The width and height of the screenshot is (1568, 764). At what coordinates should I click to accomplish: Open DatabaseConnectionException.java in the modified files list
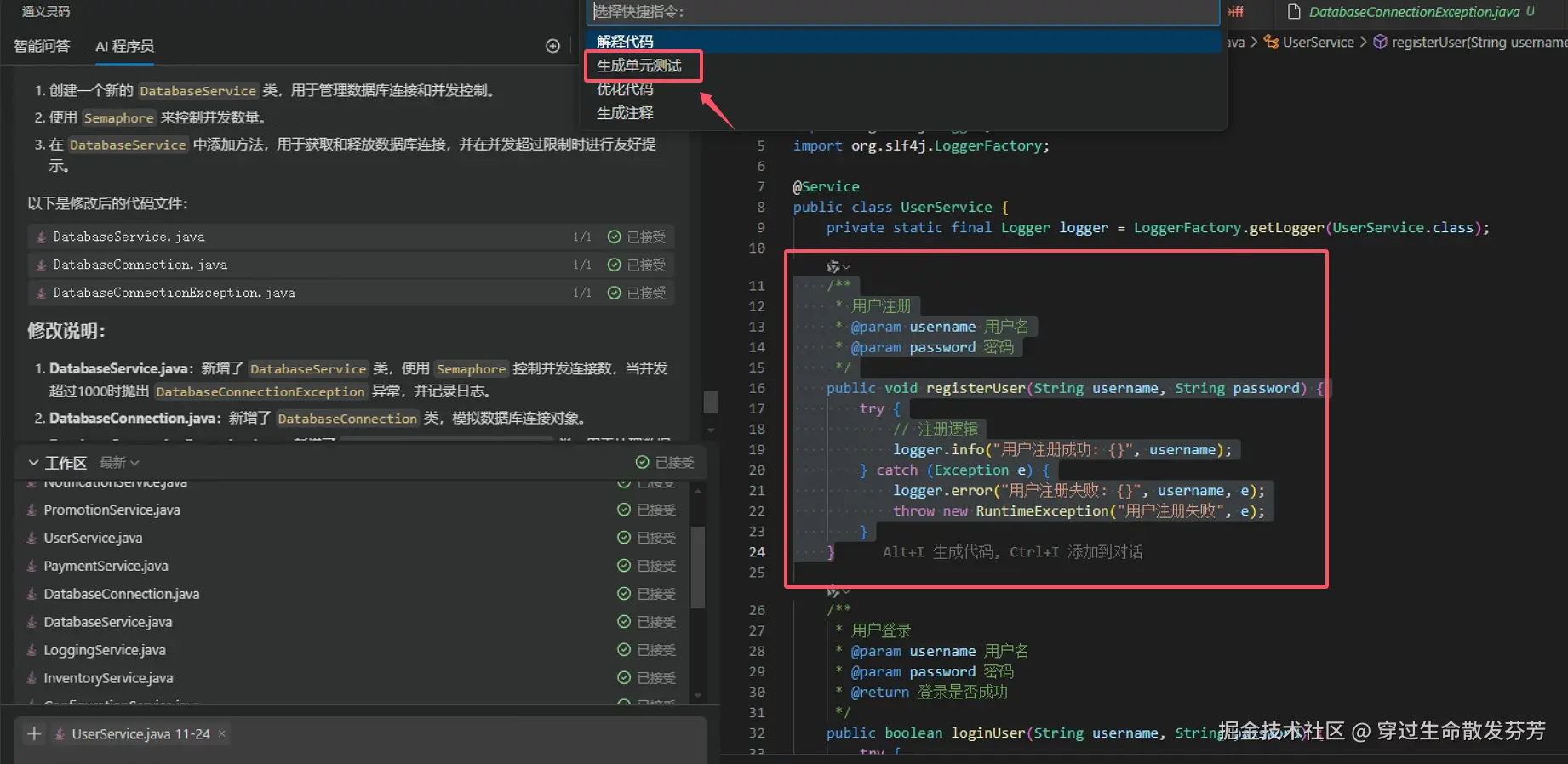[x=352, y=293]
